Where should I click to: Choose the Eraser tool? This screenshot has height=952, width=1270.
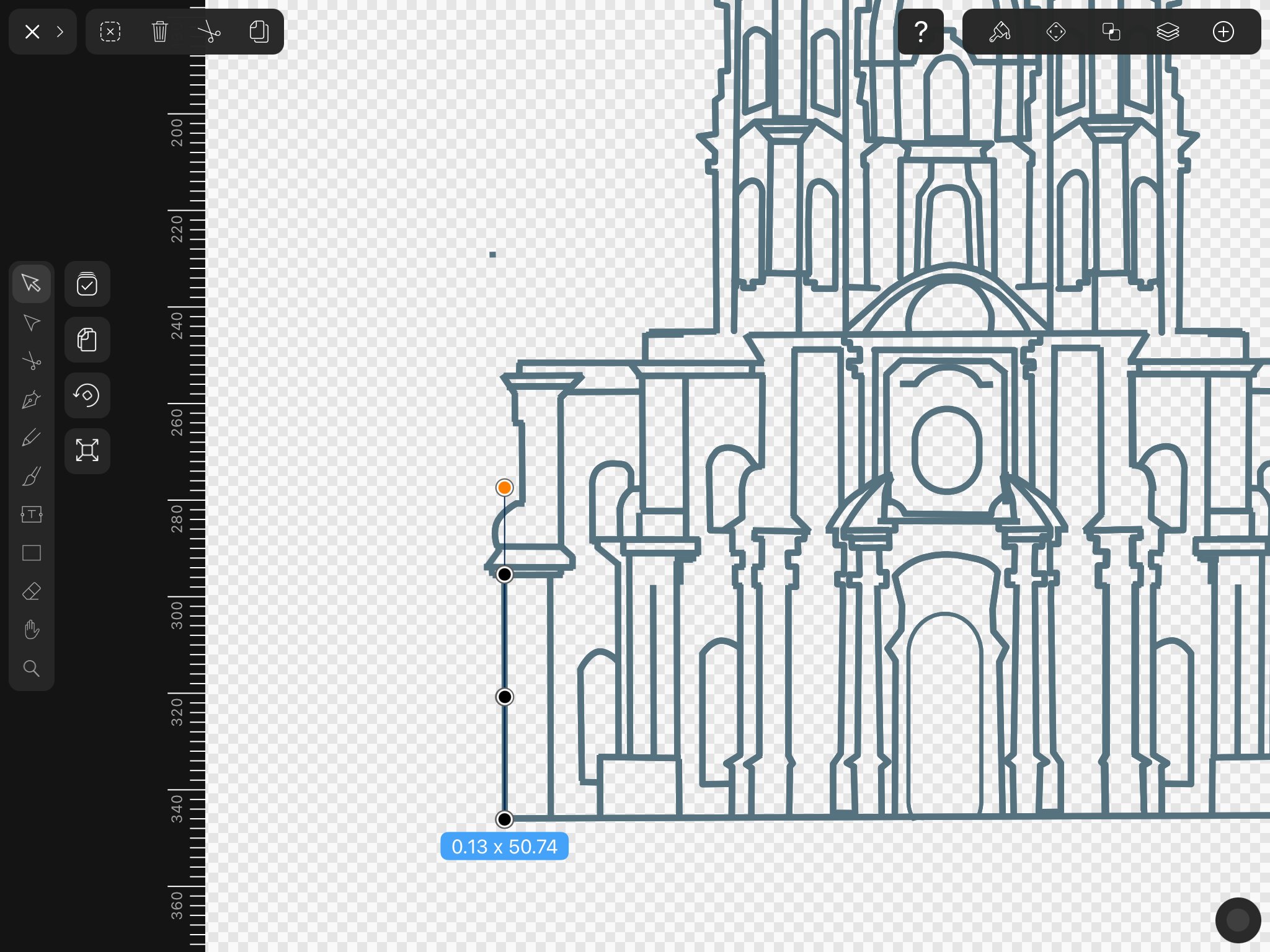point(31,591)
